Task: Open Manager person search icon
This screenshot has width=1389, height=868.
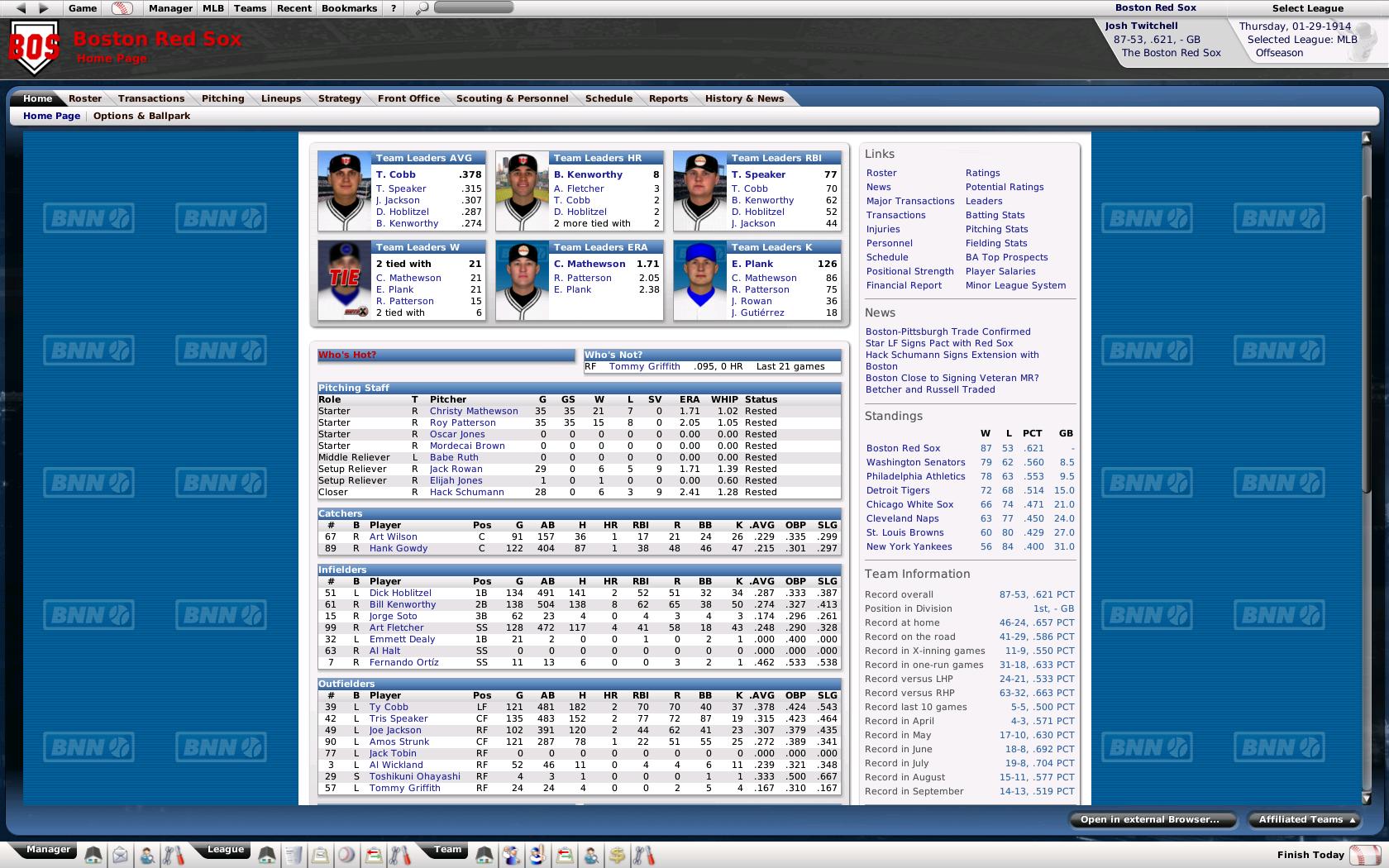Action: (147, 856)
